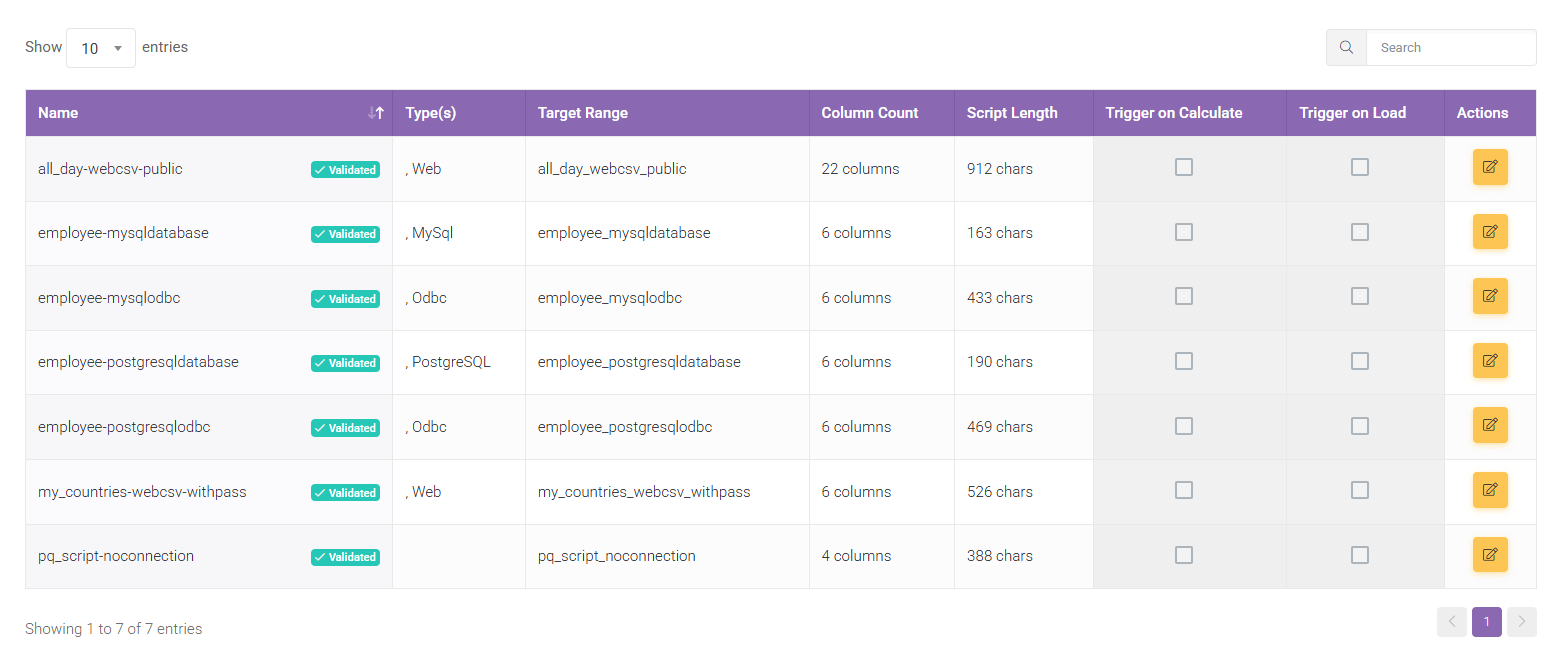The image size is (1555, 660).
Task: Edit the employee-mysqldatabase entry
Action: click(x=1490, y=231)
